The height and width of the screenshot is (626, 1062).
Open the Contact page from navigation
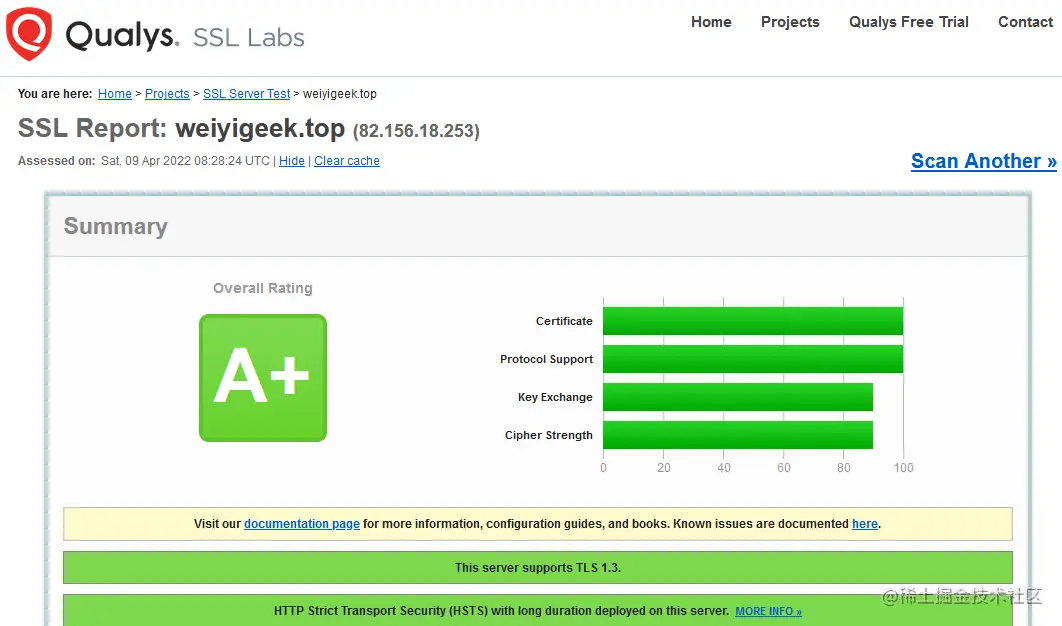click(x=1024, y=21)
